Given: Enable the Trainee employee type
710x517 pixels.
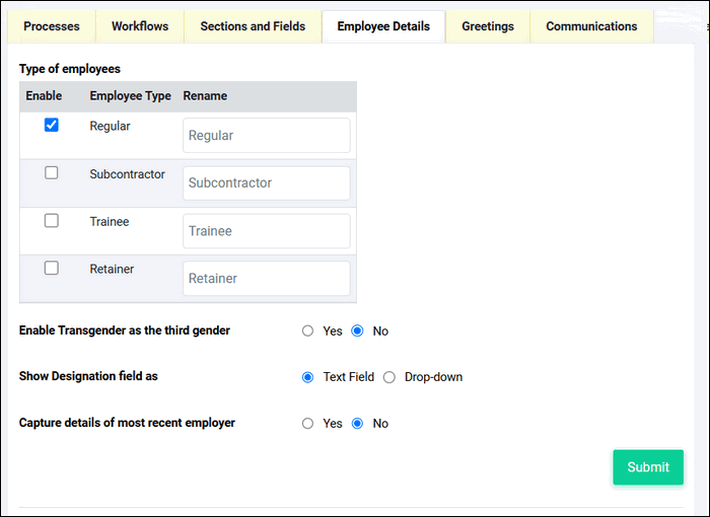Looking at the screenshot, I should (51, 220).
